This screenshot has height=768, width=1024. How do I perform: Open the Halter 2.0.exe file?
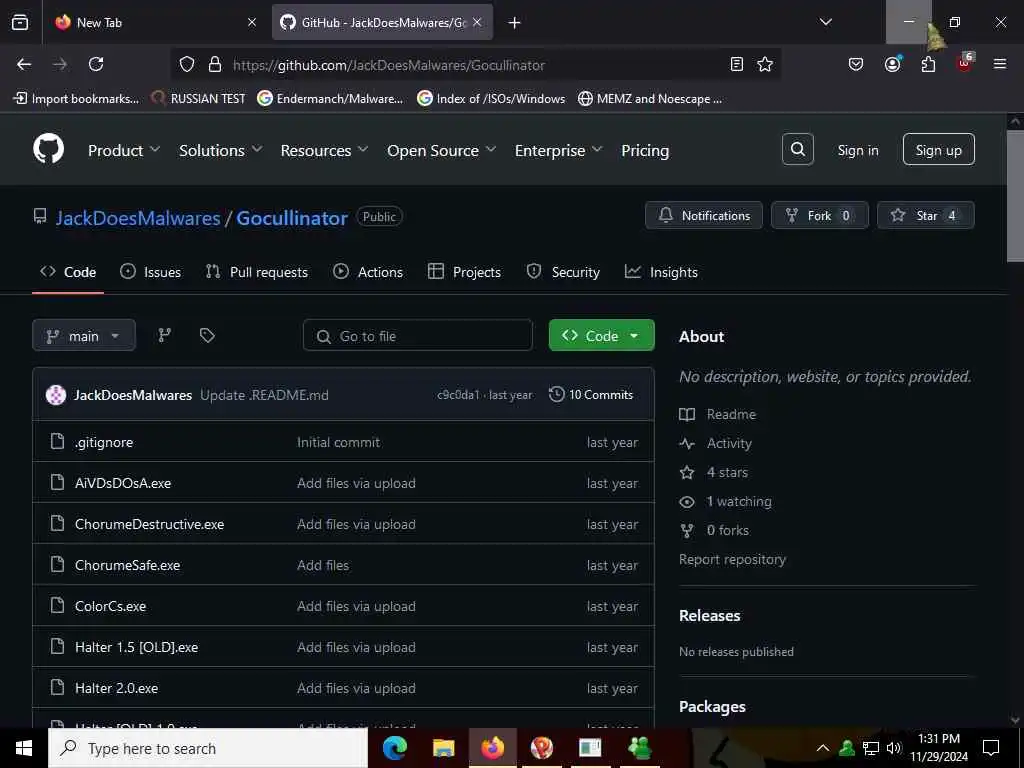pyautogui.click(x=116, y=688)
